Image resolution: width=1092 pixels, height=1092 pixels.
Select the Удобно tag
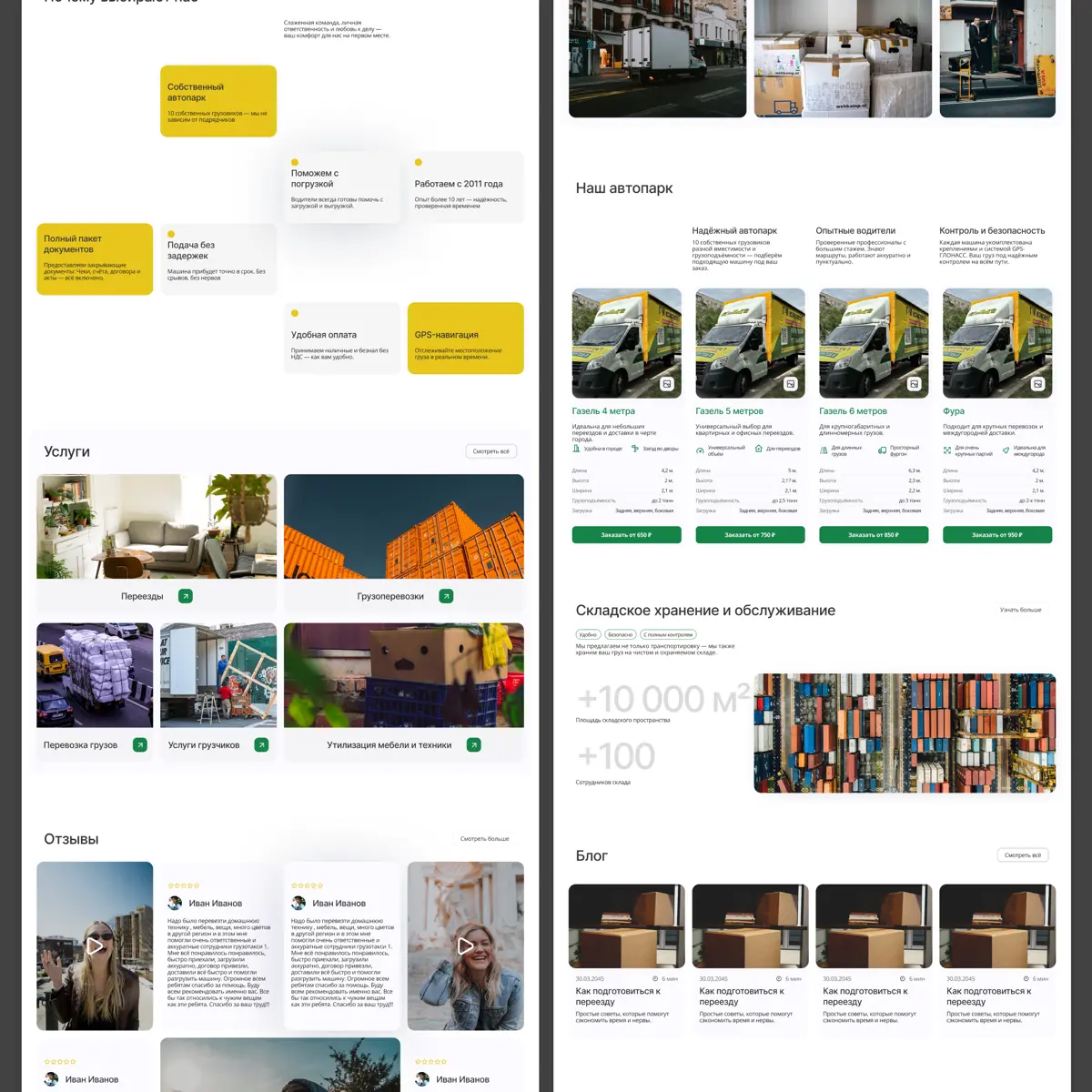point(588,634)
